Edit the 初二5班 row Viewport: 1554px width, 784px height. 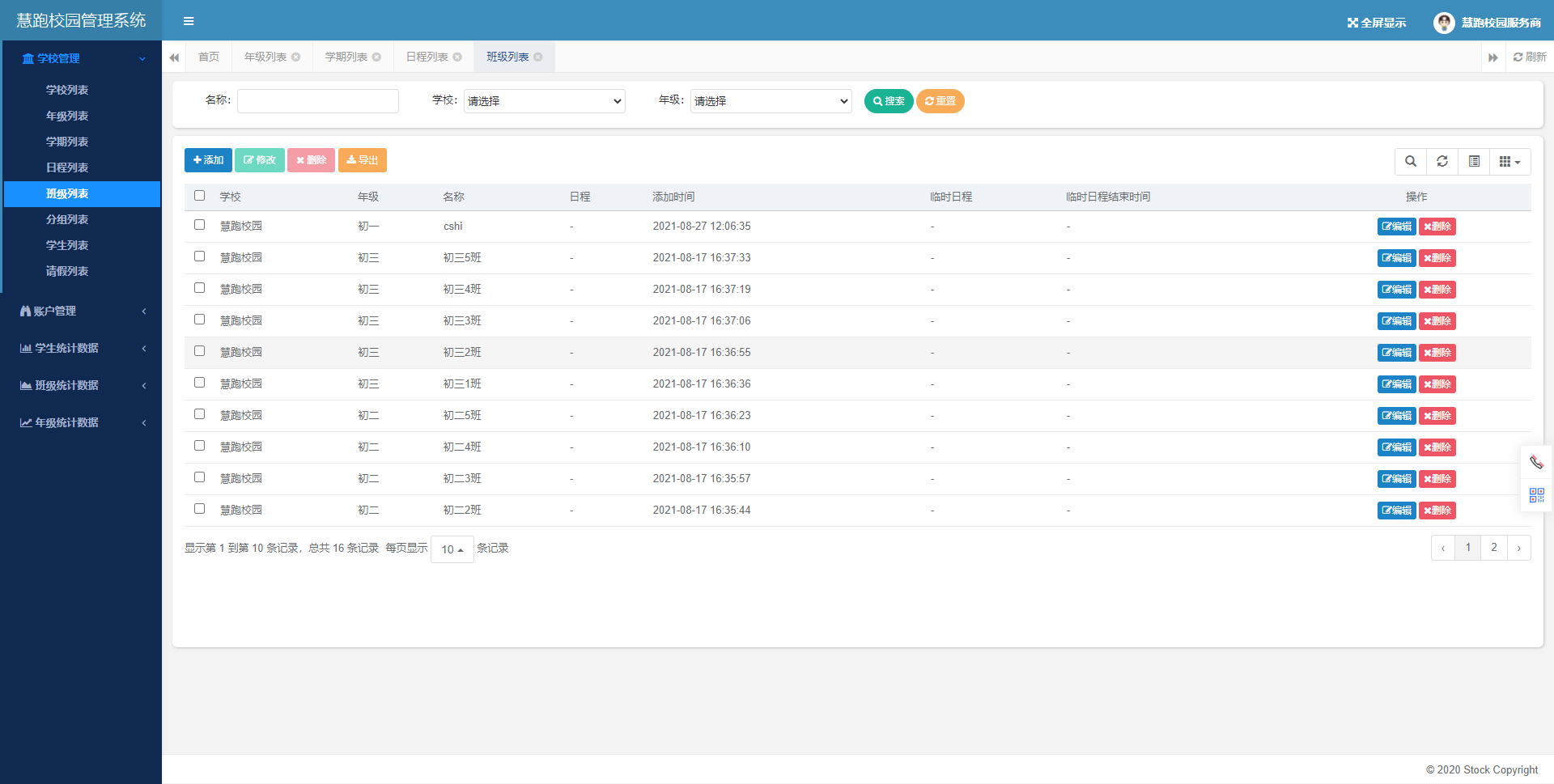[1396, 416]
